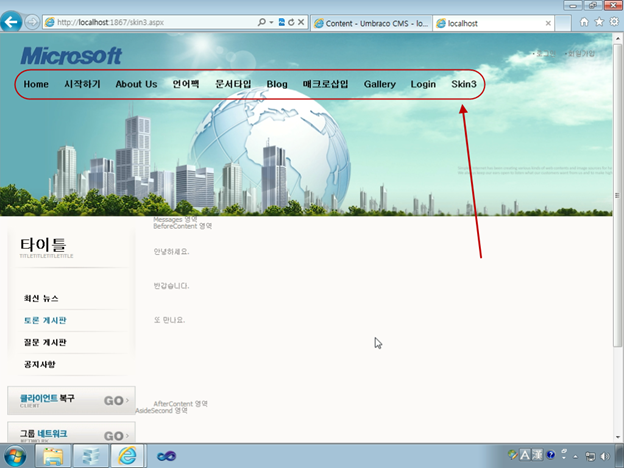Open the Blog menu item
The width and height of the screenshot is (624, 468).
277,84
